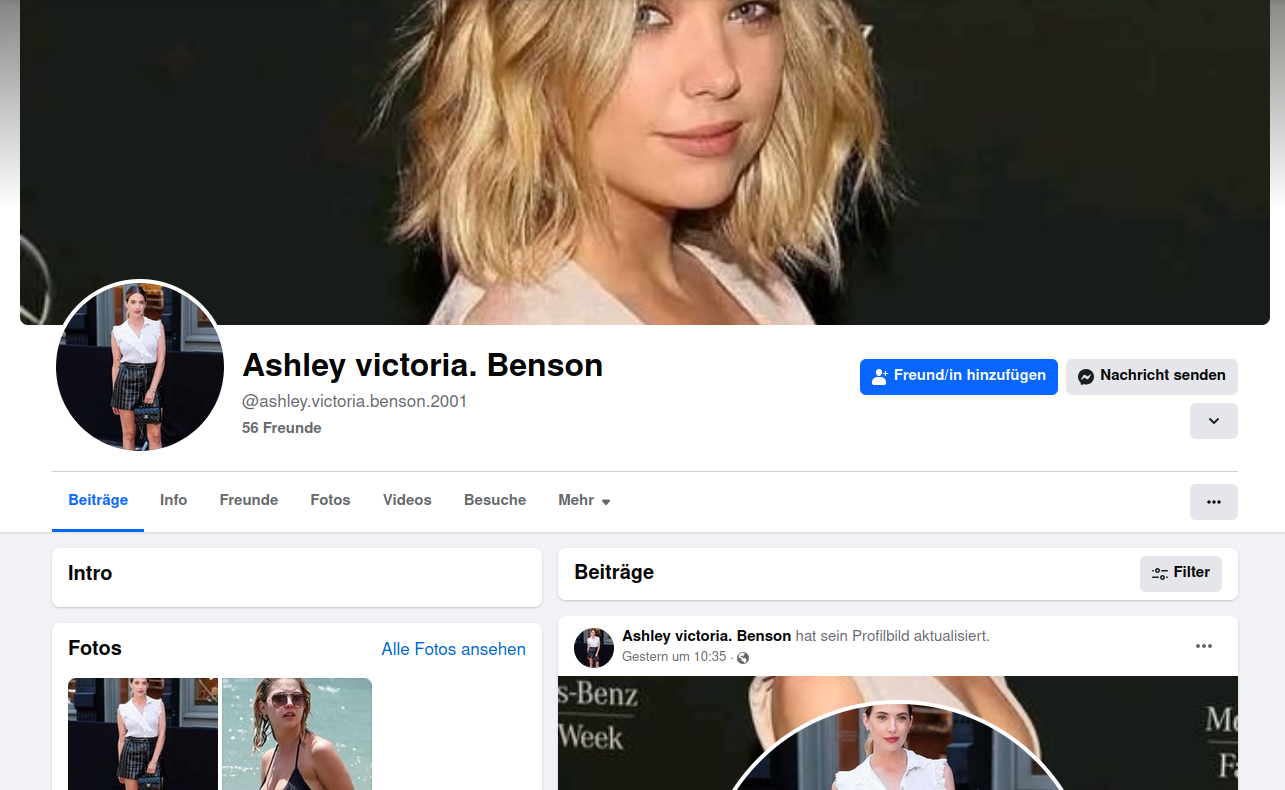1285x790 pixels.
Task: Open the Videos tab
Action: [407, 501]
